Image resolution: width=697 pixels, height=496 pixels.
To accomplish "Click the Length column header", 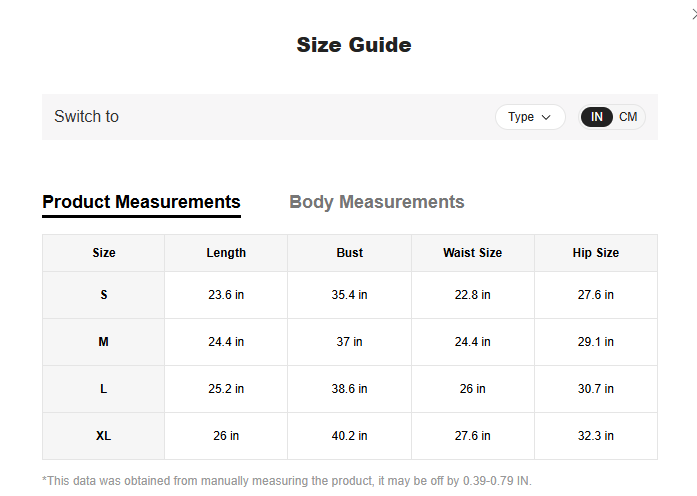I will [226, 253].
